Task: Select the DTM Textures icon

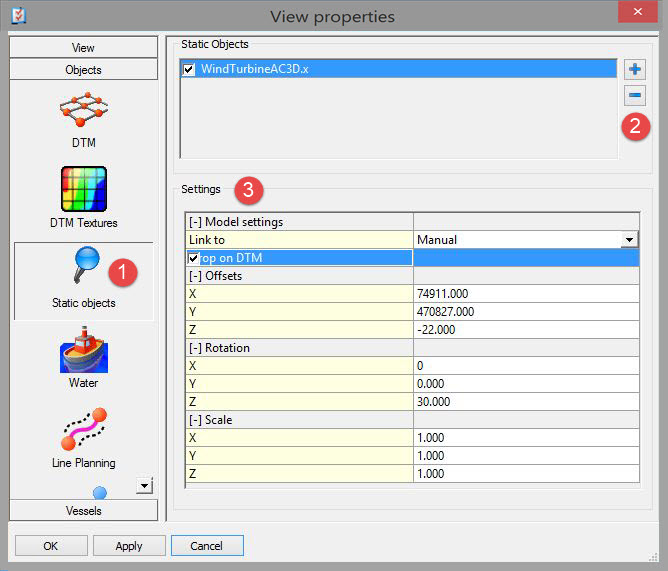Action: (x=84, y=189)
